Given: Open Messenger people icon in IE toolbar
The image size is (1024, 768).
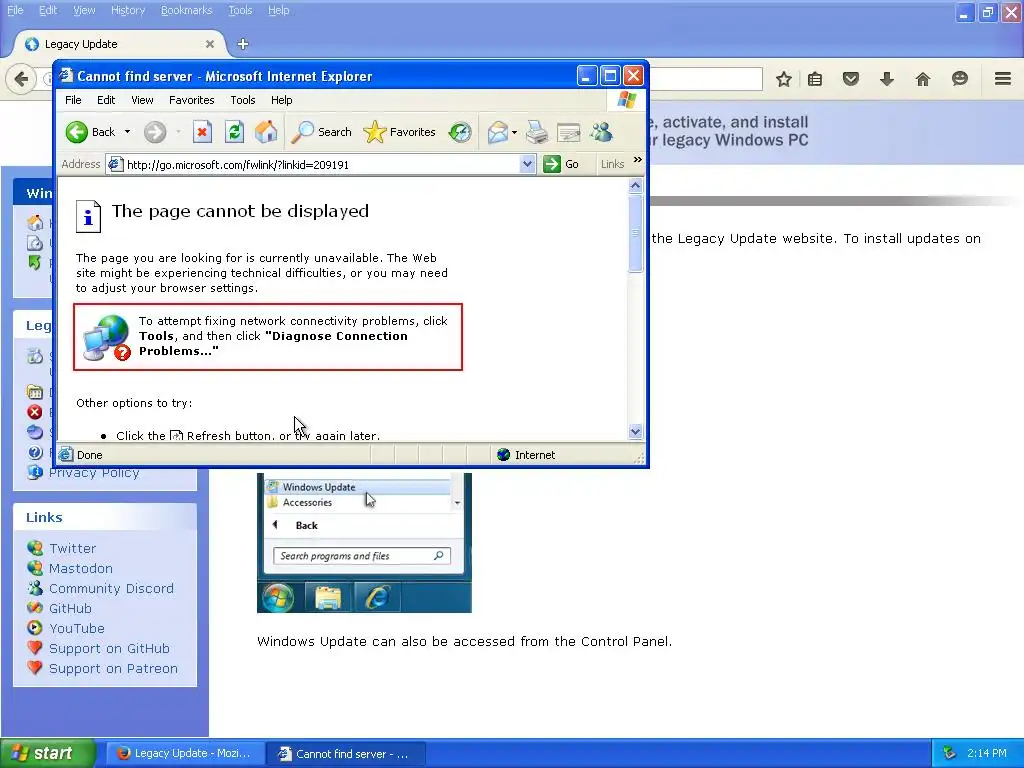Looking at the screenshot, I should pos(601,132).
